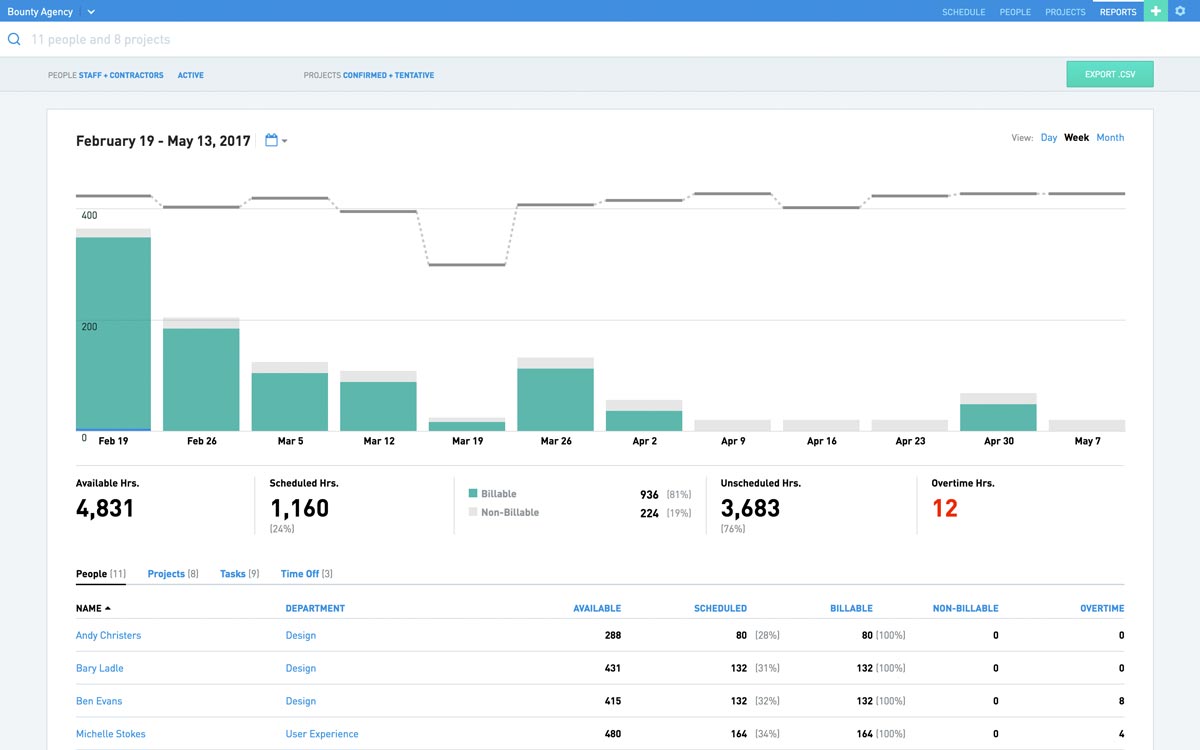Switch chart view to Month

click(x=1110, y=137)
